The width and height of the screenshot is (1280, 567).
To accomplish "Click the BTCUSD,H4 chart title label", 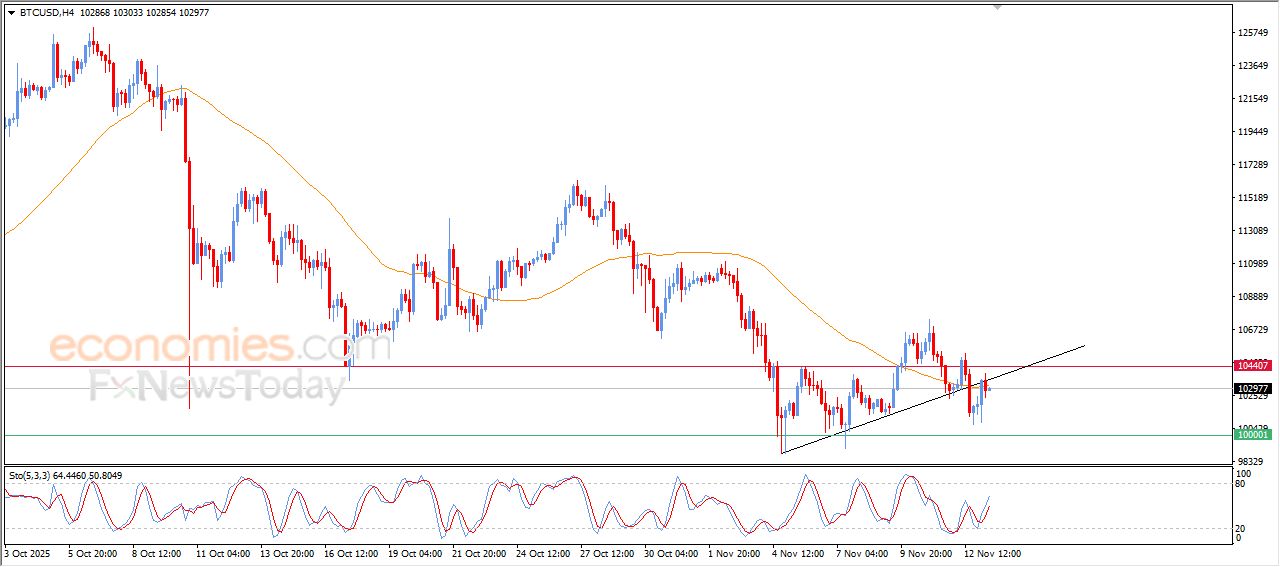I will [x=46, y=13].
